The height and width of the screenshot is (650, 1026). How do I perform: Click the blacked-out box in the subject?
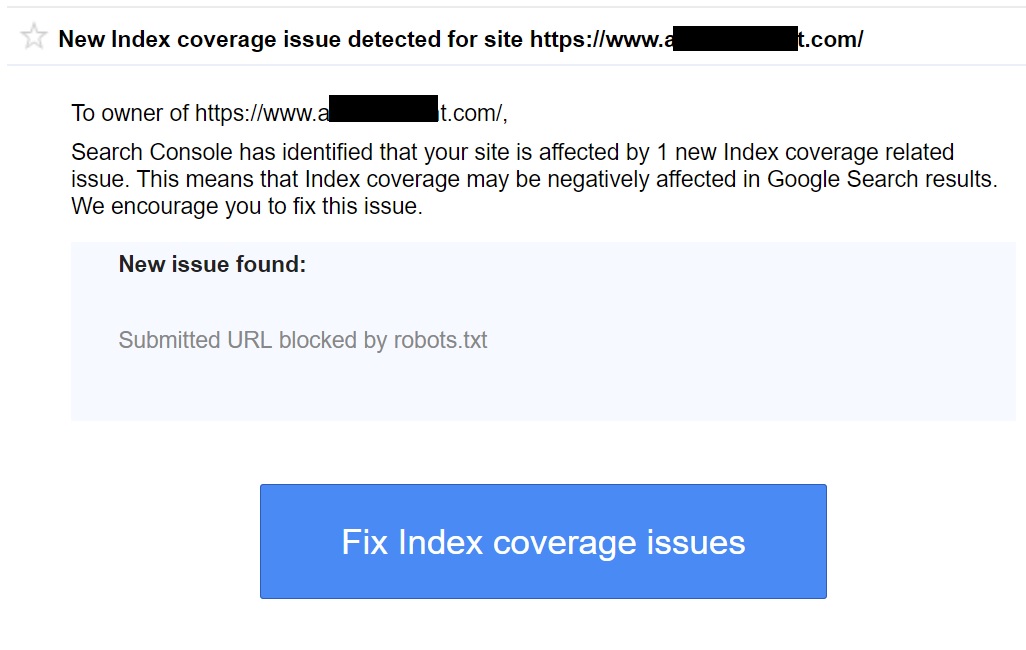pos(735,39)
